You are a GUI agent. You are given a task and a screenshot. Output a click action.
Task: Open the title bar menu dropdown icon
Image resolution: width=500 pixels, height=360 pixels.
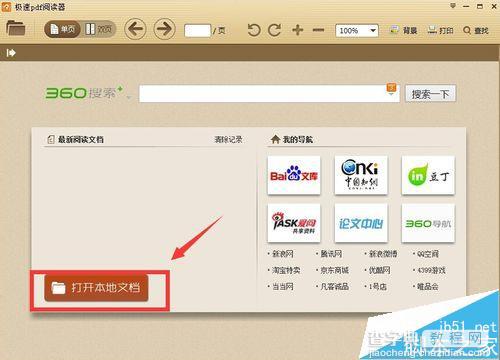click(453, 6)
